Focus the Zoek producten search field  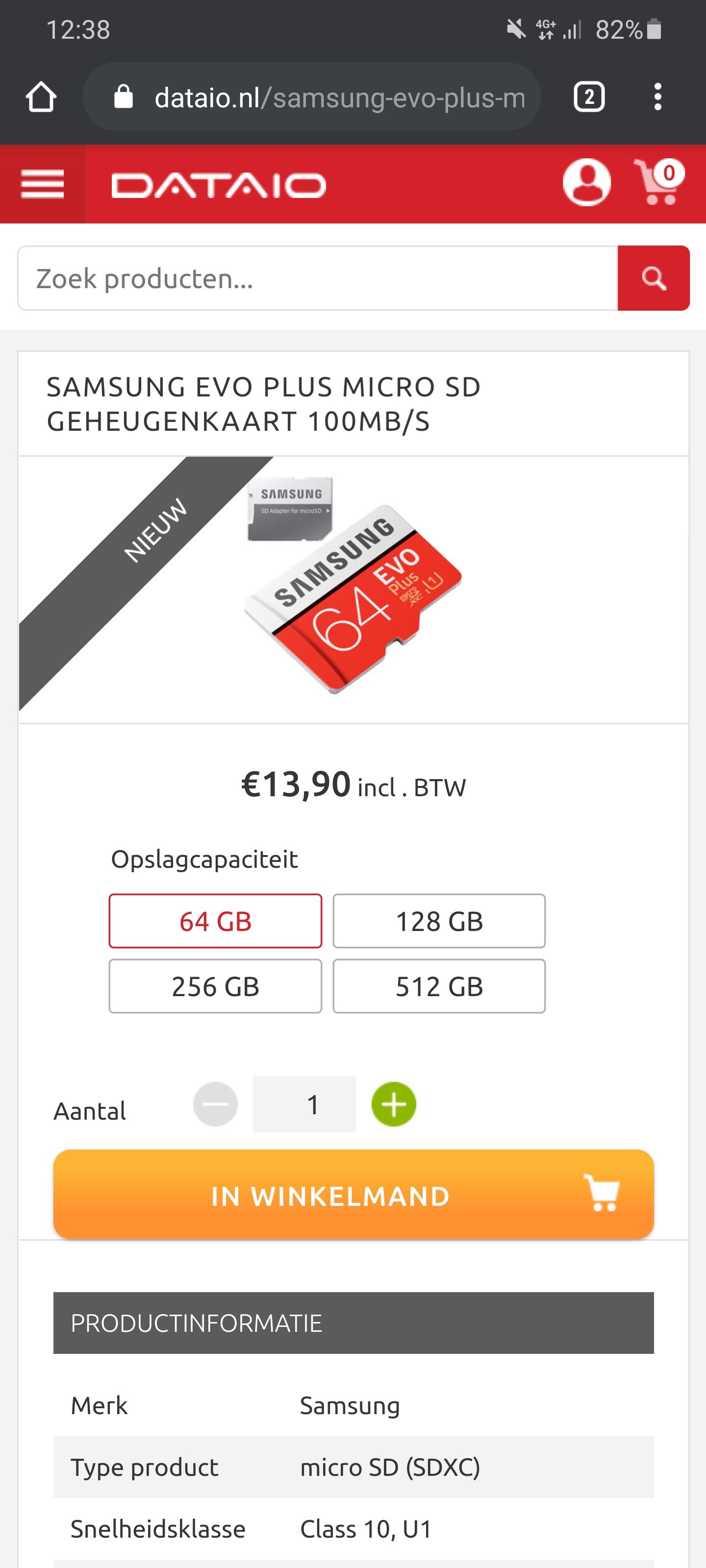[x=317, y=278]
